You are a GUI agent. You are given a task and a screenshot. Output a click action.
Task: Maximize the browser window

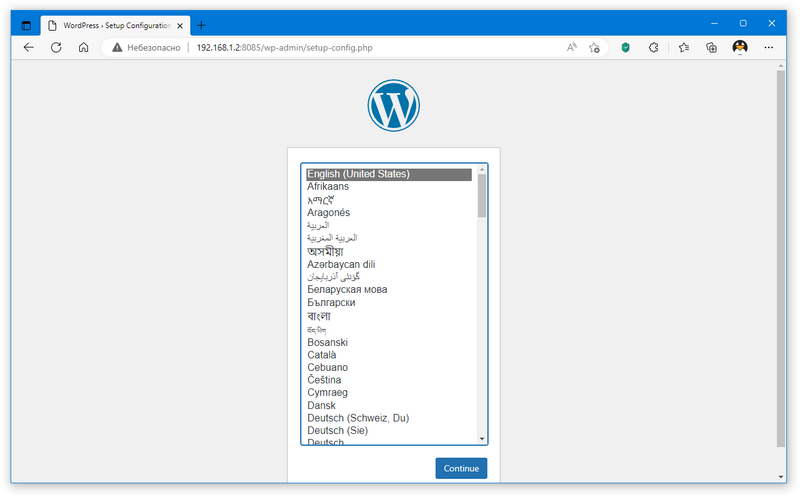[743, 23]
